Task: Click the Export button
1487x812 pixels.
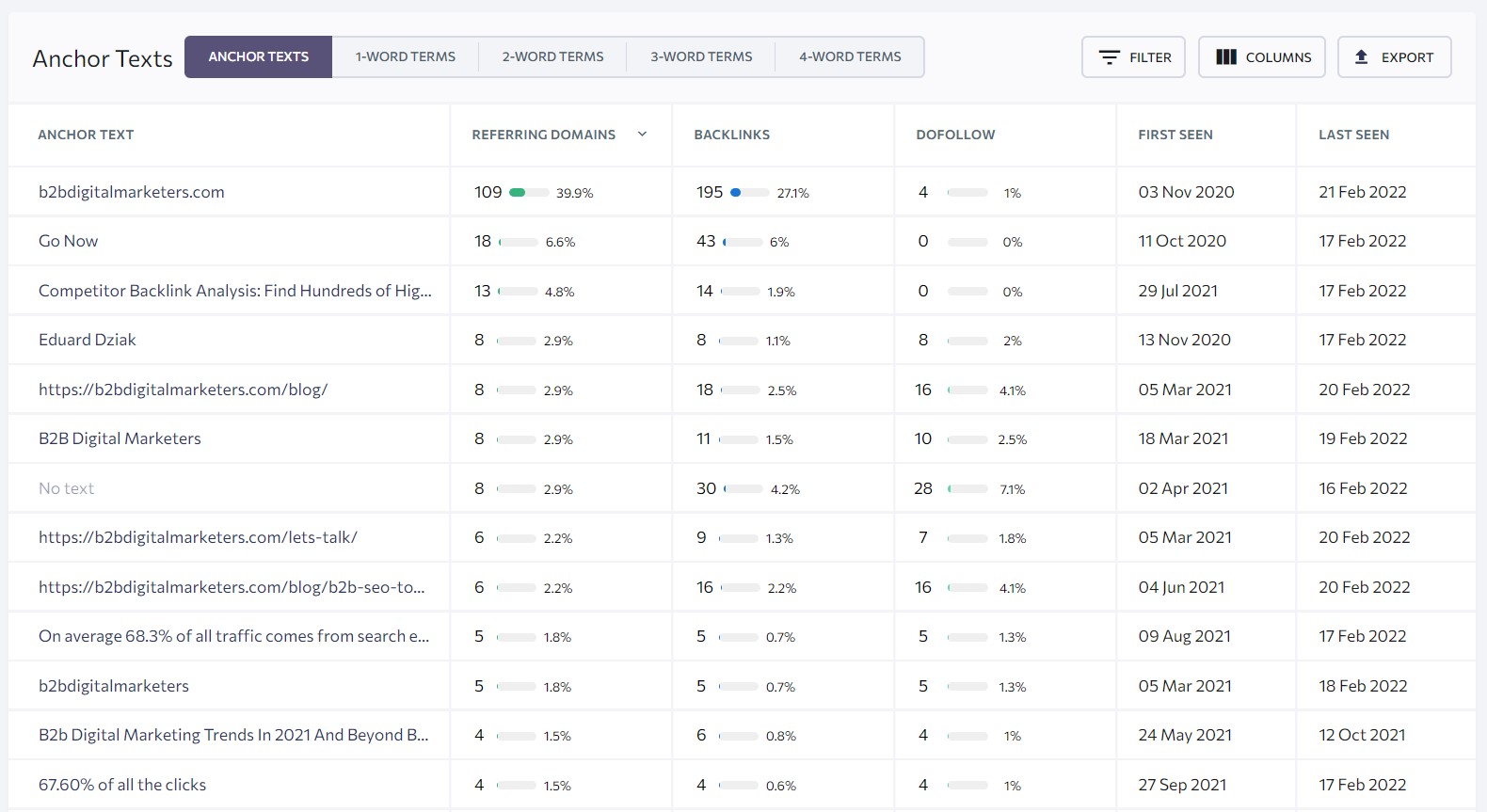Action: pos(1395,56)
